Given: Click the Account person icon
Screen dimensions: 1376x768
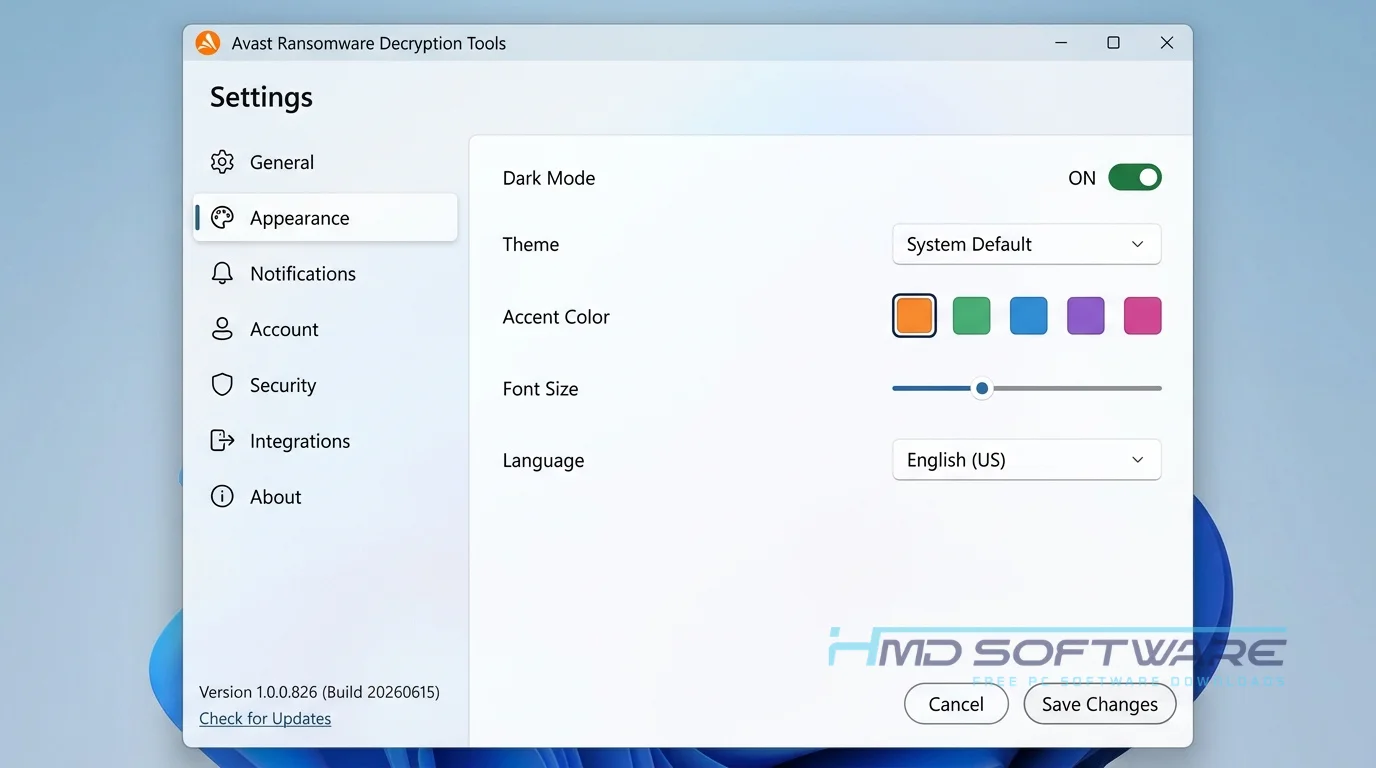Looking at the screenshot, I should pos(222,329).
